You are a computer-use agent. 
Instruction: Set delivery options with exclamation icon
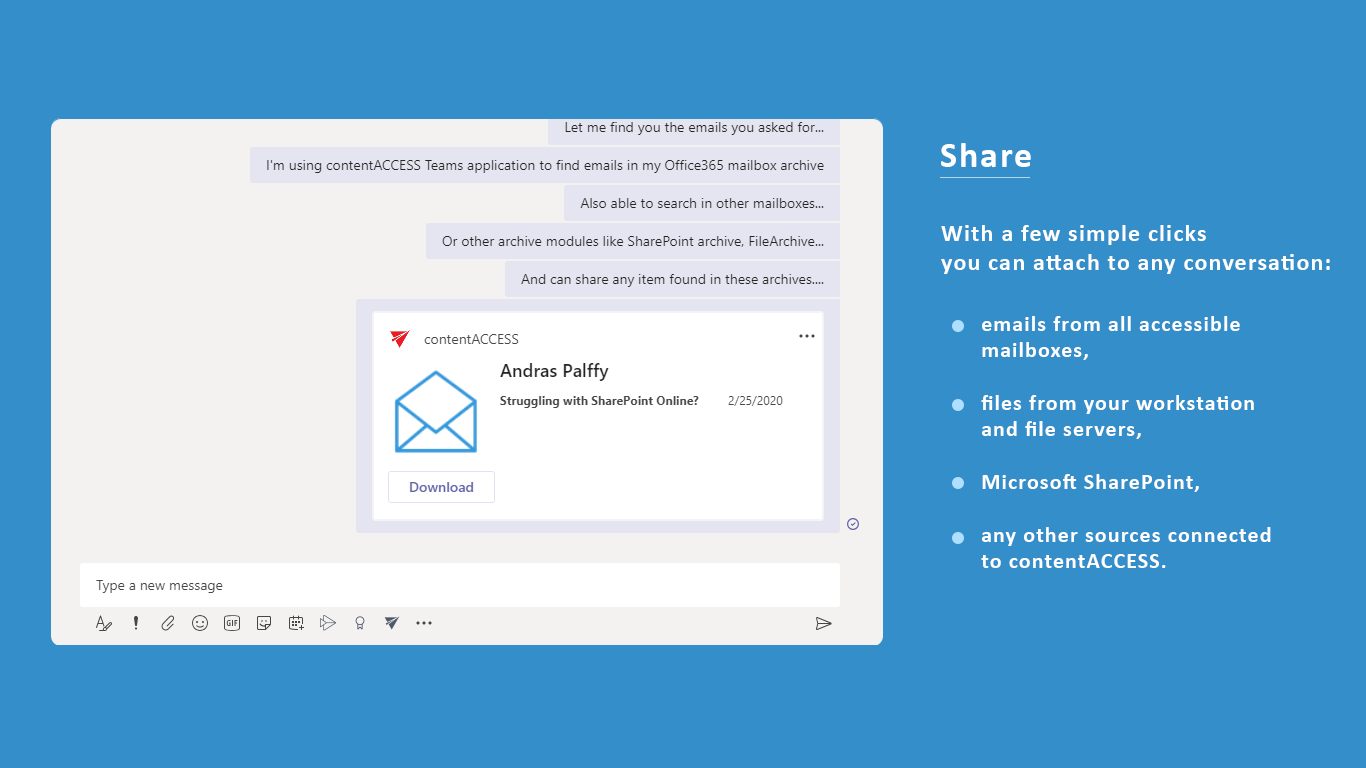pyautogui.click(x=136, y=623)
